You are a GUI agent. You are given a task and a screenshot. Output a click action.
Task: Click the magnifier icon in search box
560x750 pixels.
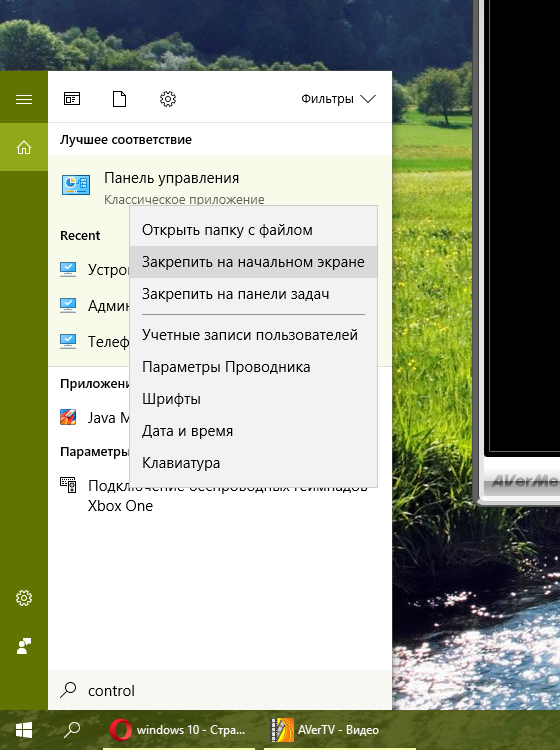pos(68,690)
